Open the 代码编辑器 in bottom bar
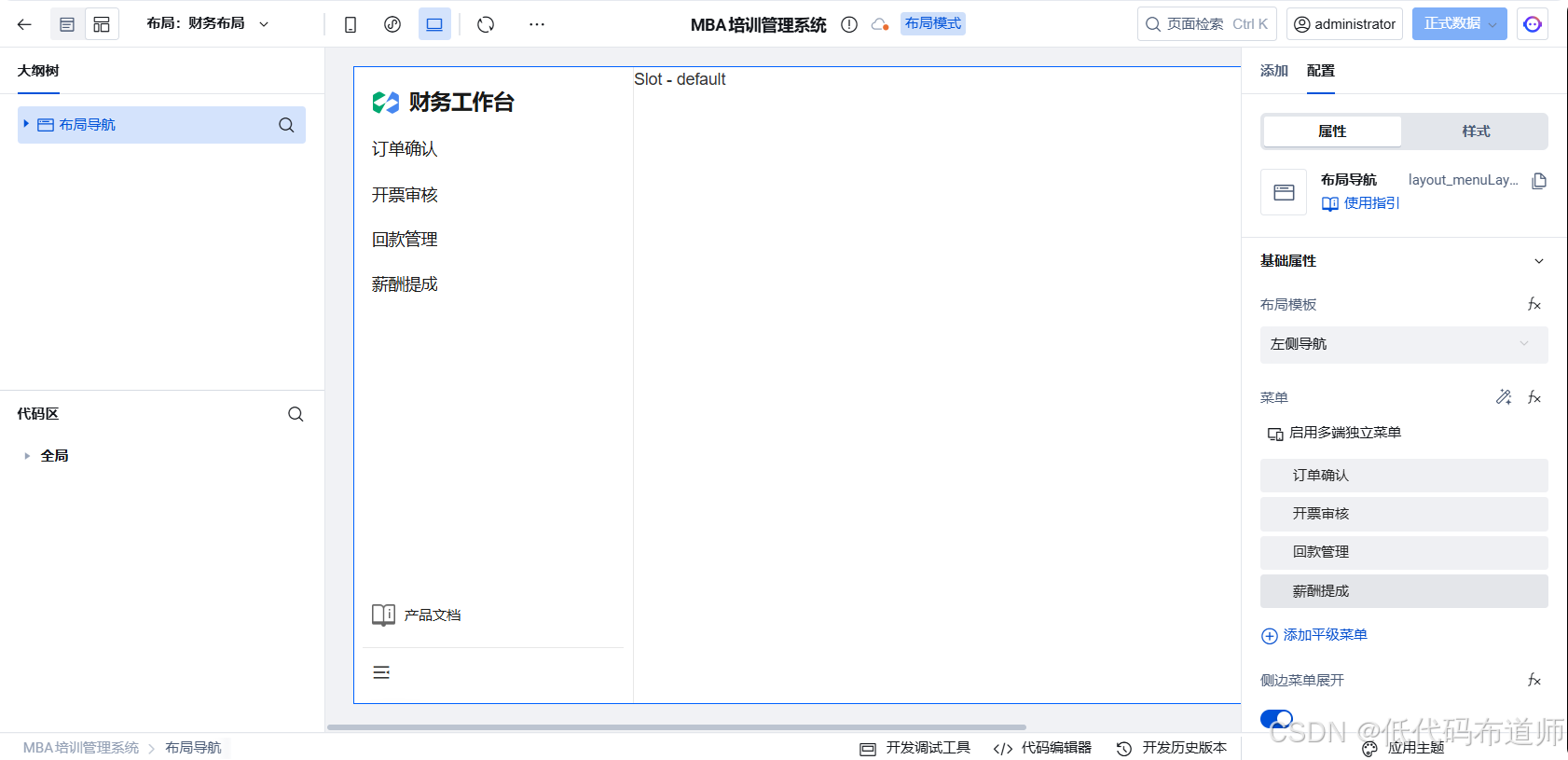1568x760 pixels. (x=1043, y=748)
